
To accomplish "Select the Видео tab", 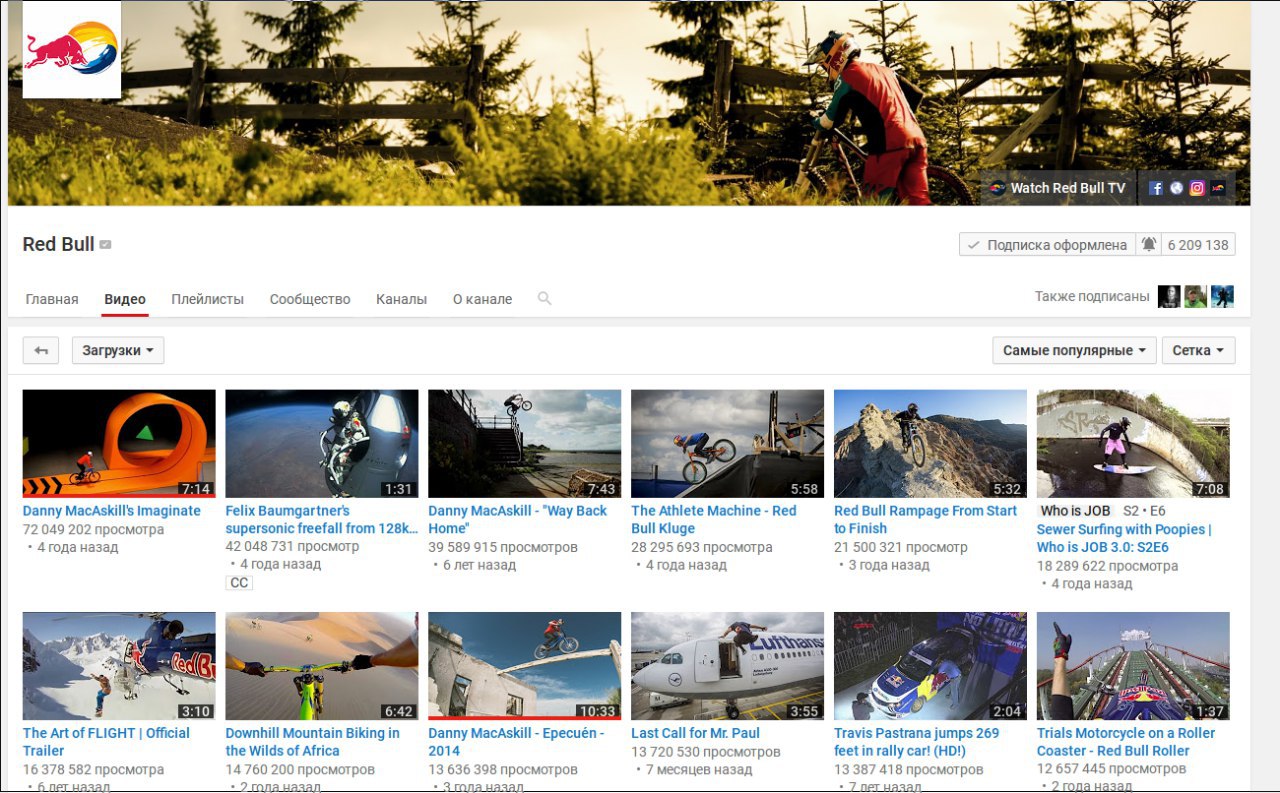I will (125, 299).
